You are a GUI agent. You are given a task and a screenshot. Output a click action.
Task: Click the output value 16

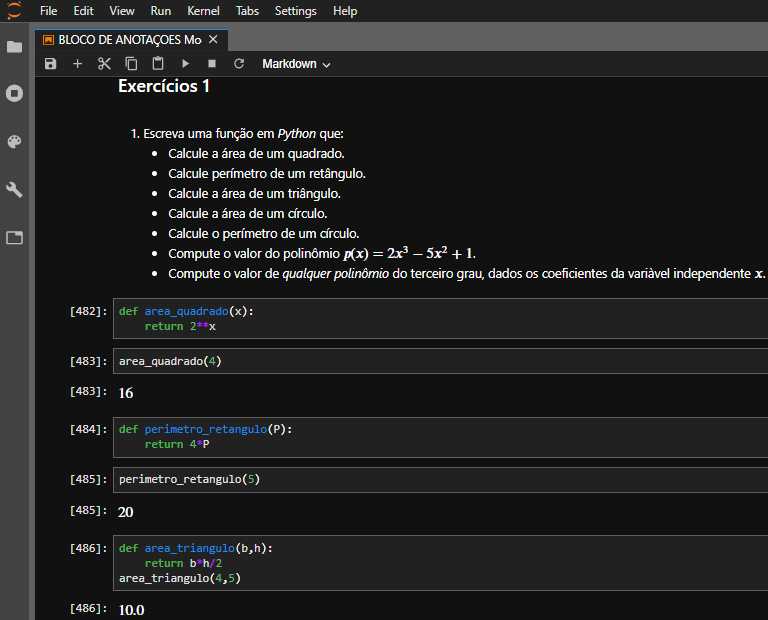coord(126,393)
